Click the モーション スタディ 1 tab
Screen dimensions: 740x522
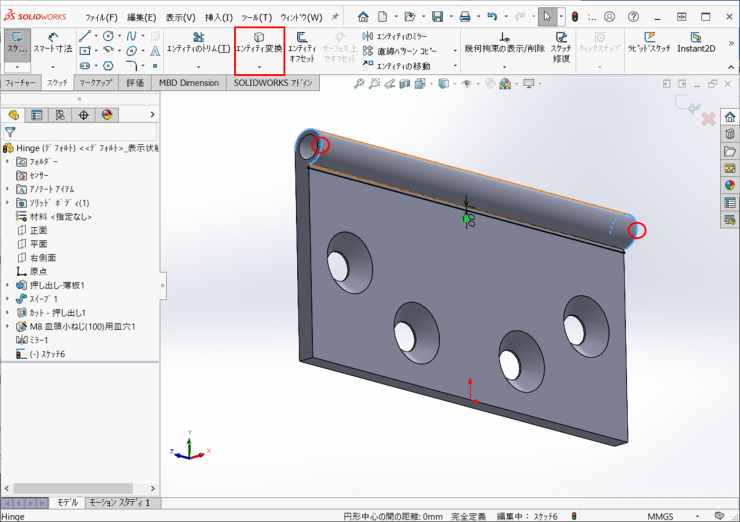coord(119,503)
